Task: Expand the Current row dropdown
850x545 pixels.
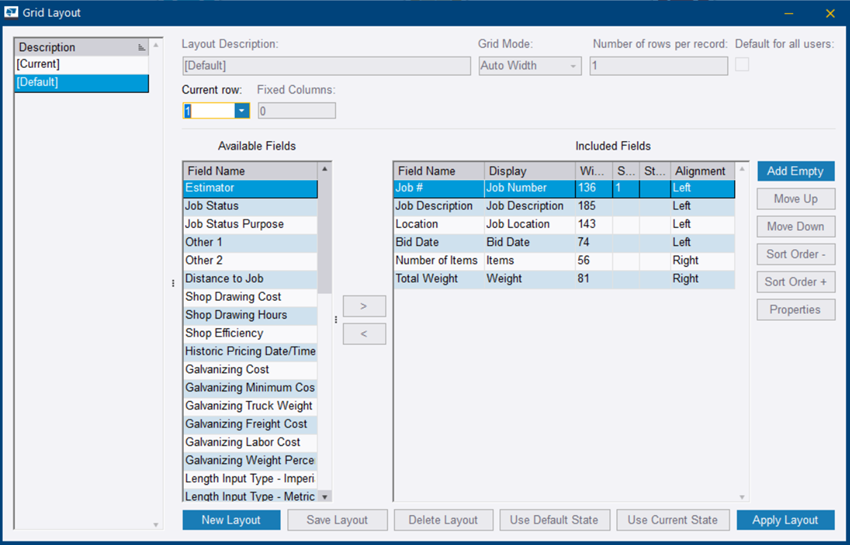Action: [242, 111]
